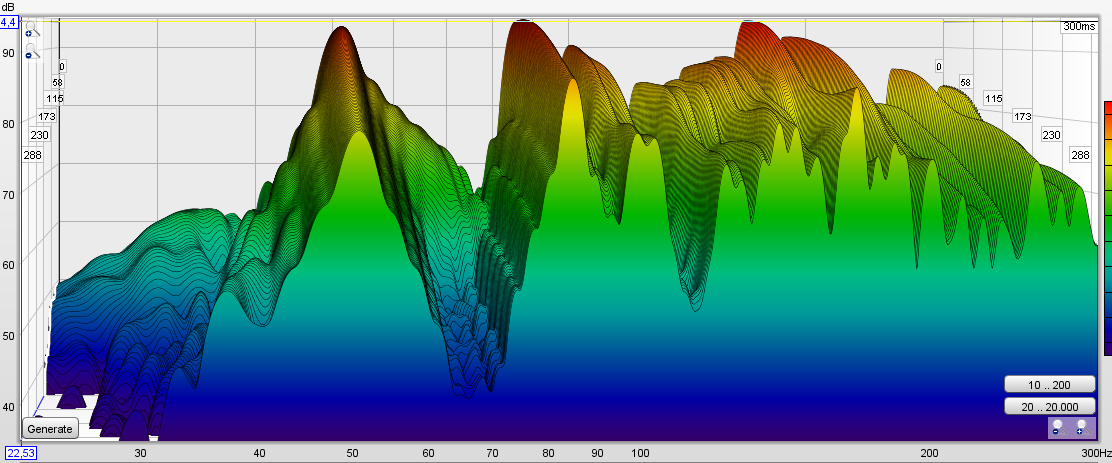Zoom in the frequency axis with the magnifier
Viewport: 1112px width, 463px height.
click(1080, 428)
